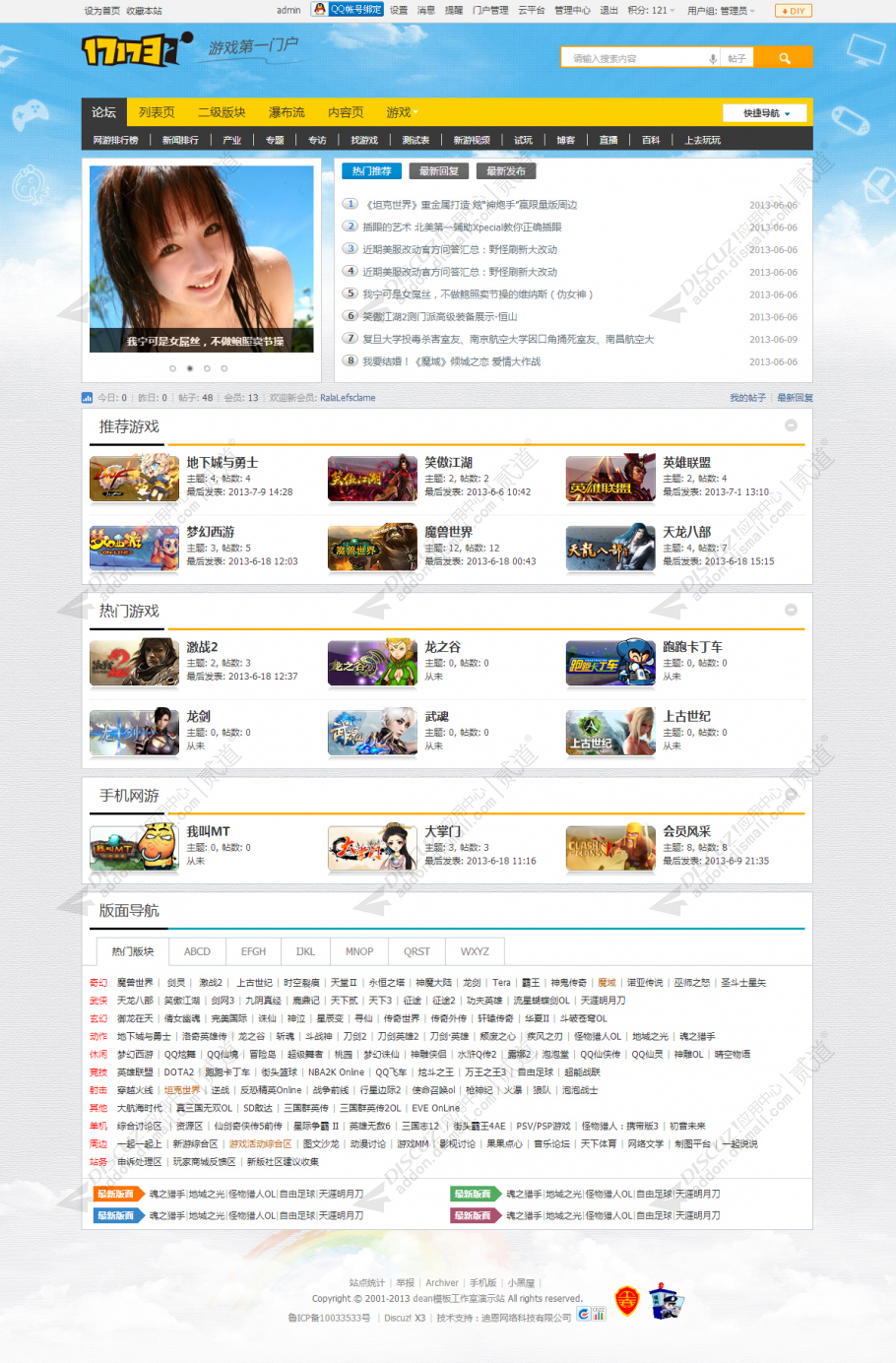Collapse the 热门游戏 section
Screen dimensions: 896x1363
(x=791, y=610)
